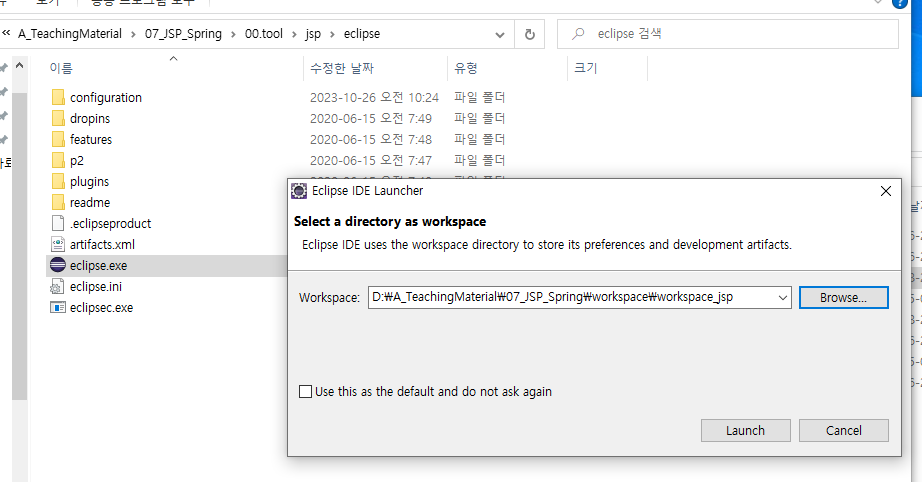This screenshot has width=922, height=482.
Task: Go to 00.tool in the breadcrumb
Action: point(264,34)
